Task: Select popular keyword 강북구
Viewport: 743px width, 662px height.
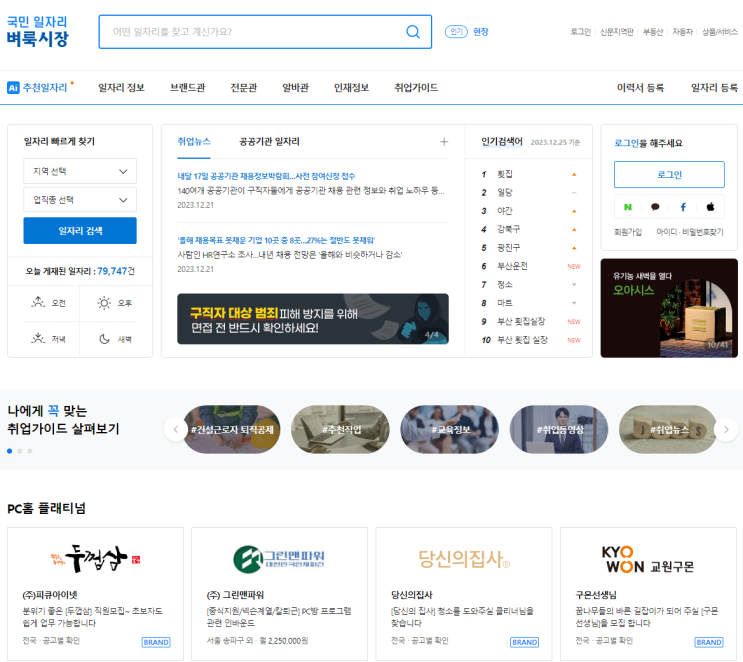Action: coord(508,229)
